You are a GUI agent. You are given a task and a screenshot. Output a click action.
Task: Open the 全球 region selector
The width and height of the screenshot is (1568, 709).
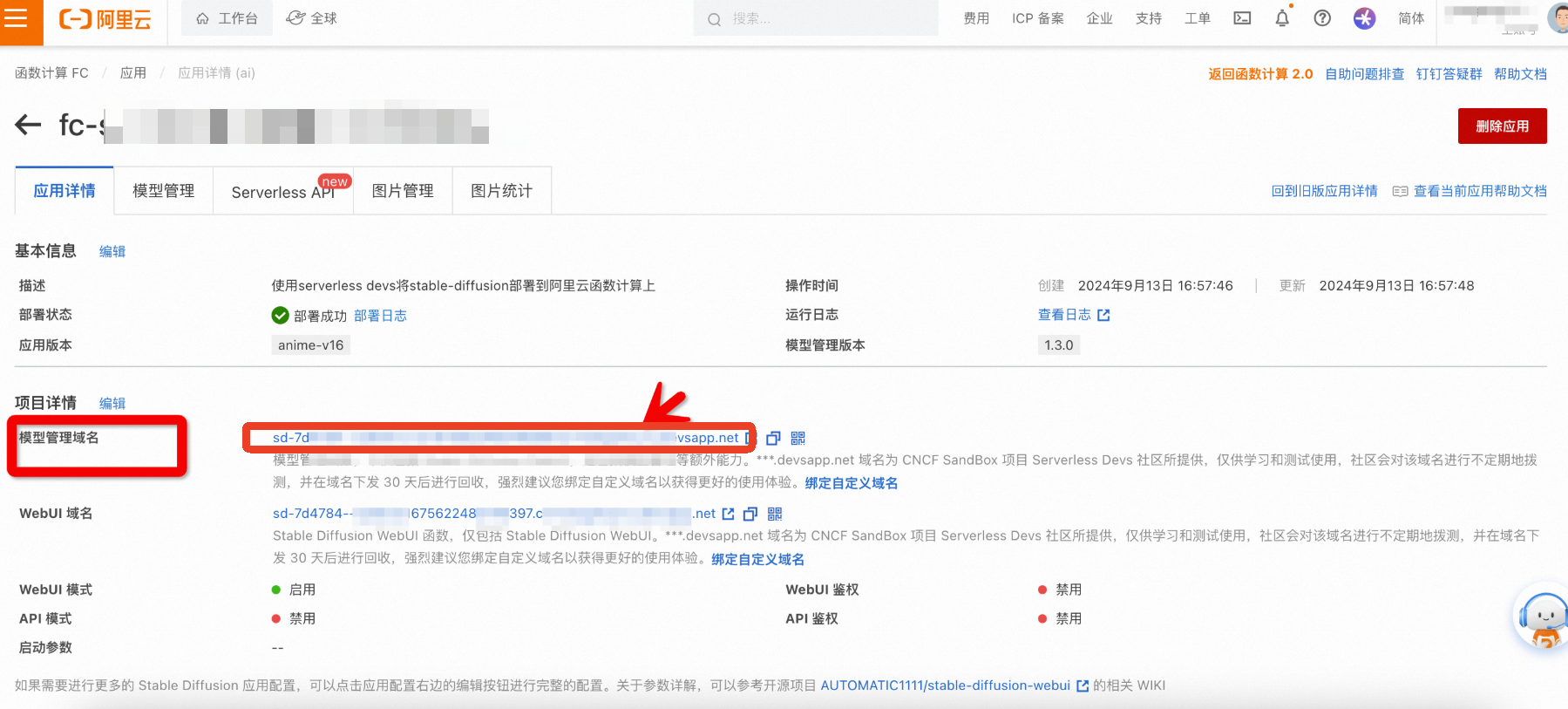pyautogui.click(x=311, y=18)
